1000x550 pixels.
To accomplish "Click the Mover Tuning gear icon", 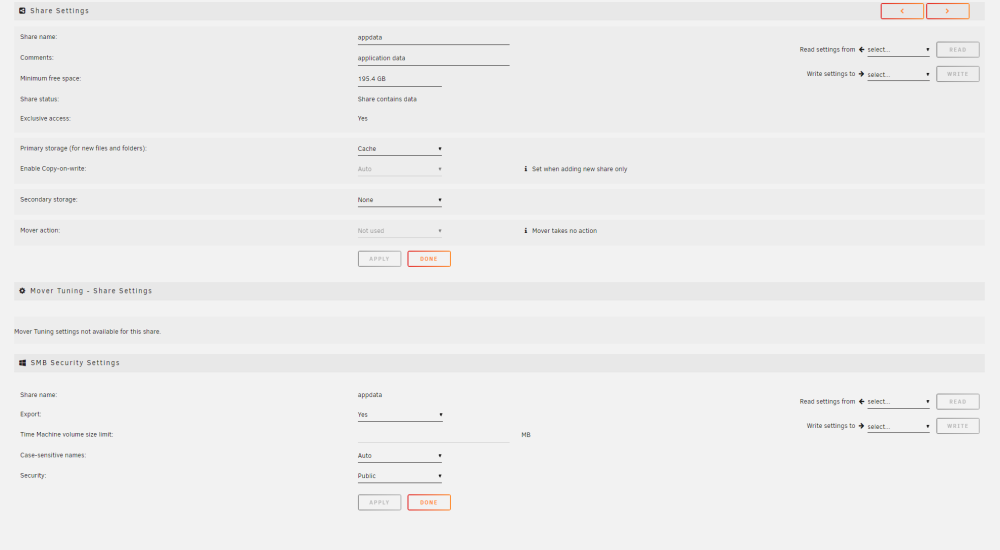I will coord(22,291).
